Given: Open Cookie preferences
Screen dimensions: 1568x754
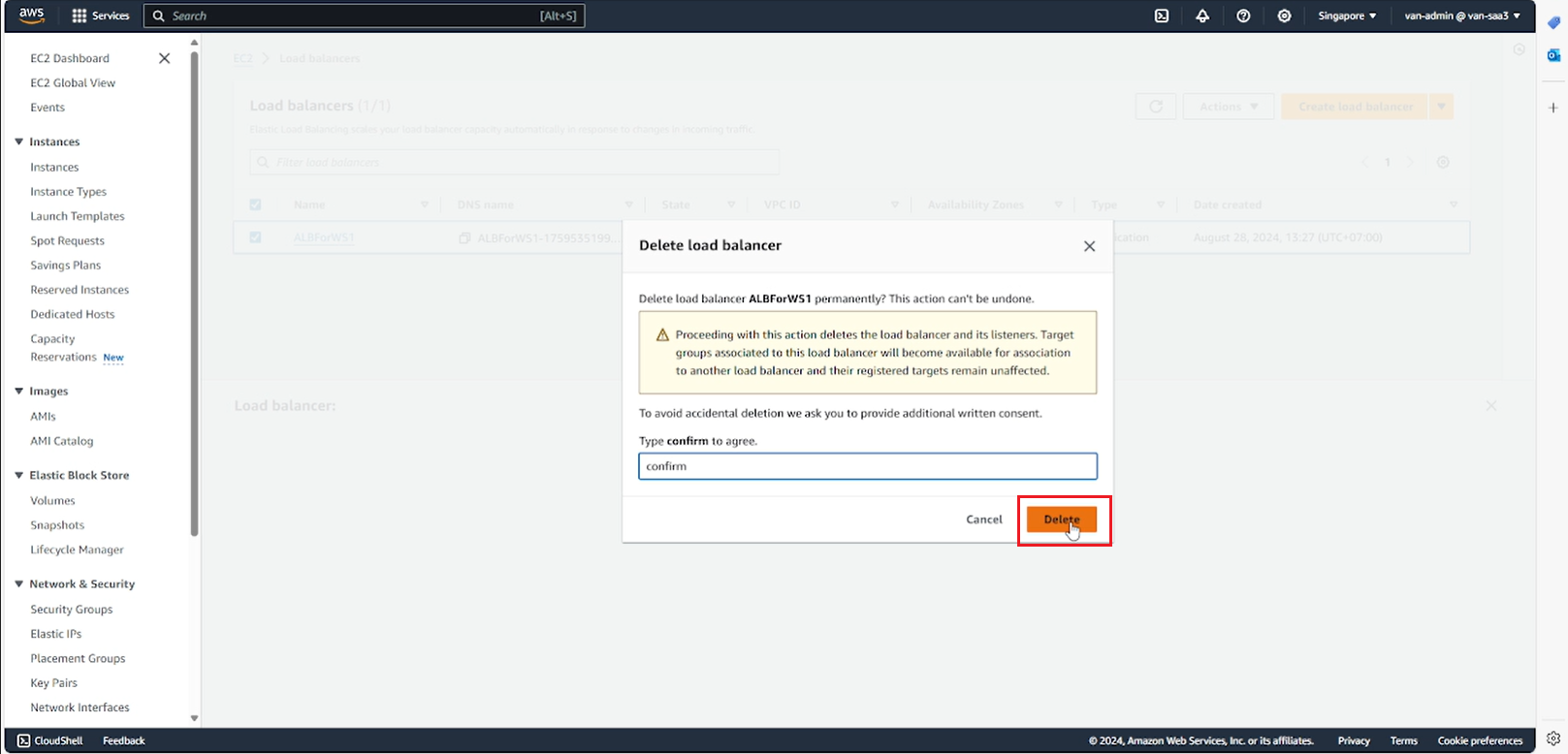Looking at the screenshot, I should [x=1480, y=740].
